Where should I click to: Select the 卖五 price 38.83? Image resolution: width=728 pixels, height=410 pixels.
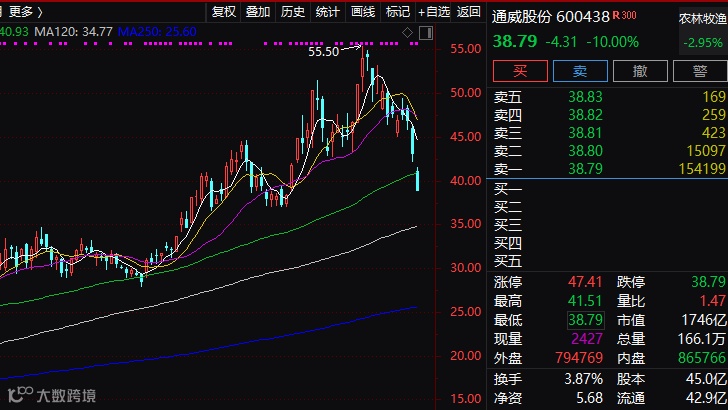585,97
